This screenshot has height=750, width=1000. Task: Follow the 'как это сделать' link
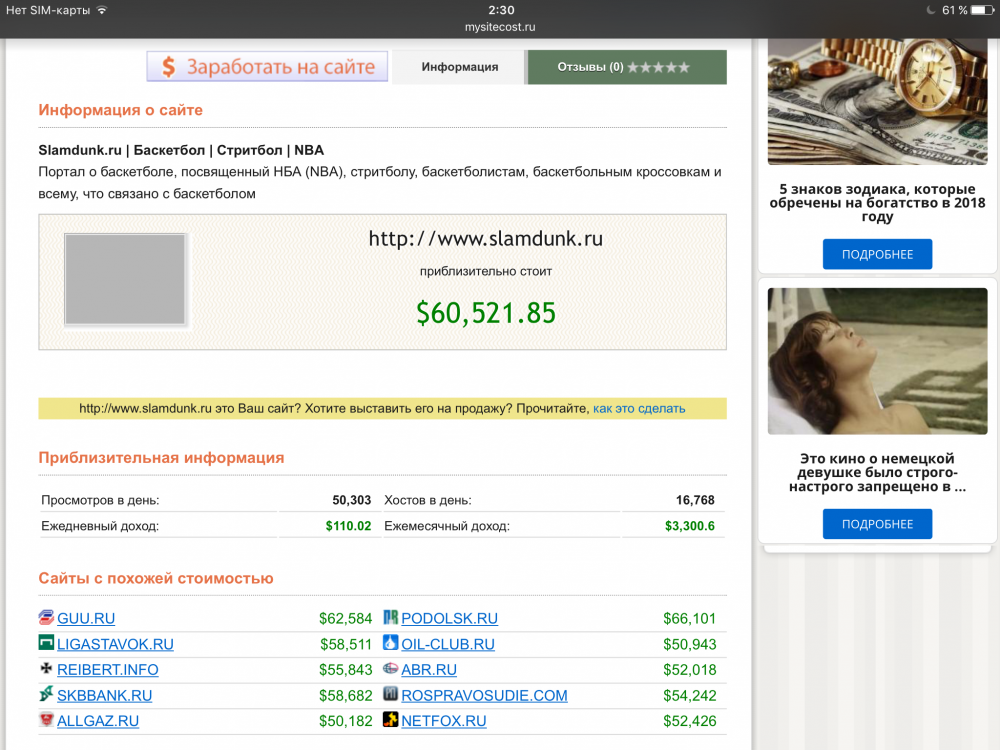(x=639, y=408)
